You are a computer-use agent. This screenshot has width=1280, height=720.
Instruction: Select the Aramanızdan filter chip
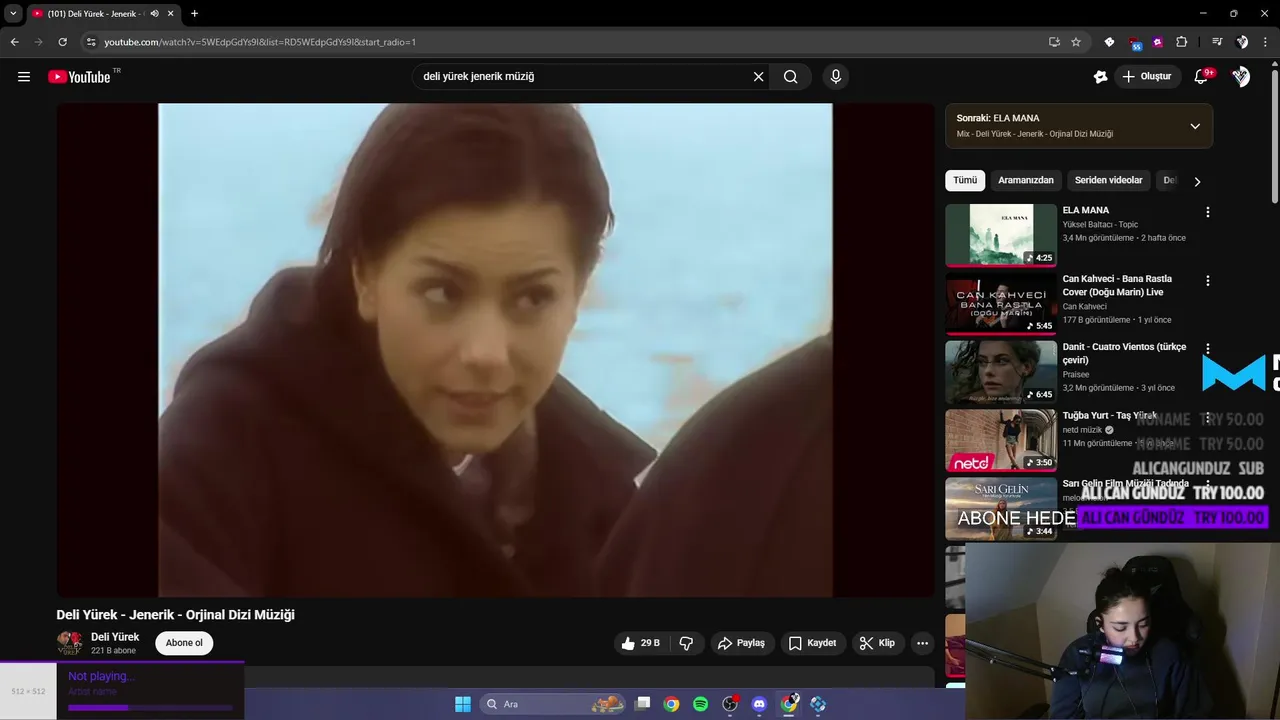tap(1026, 181)
